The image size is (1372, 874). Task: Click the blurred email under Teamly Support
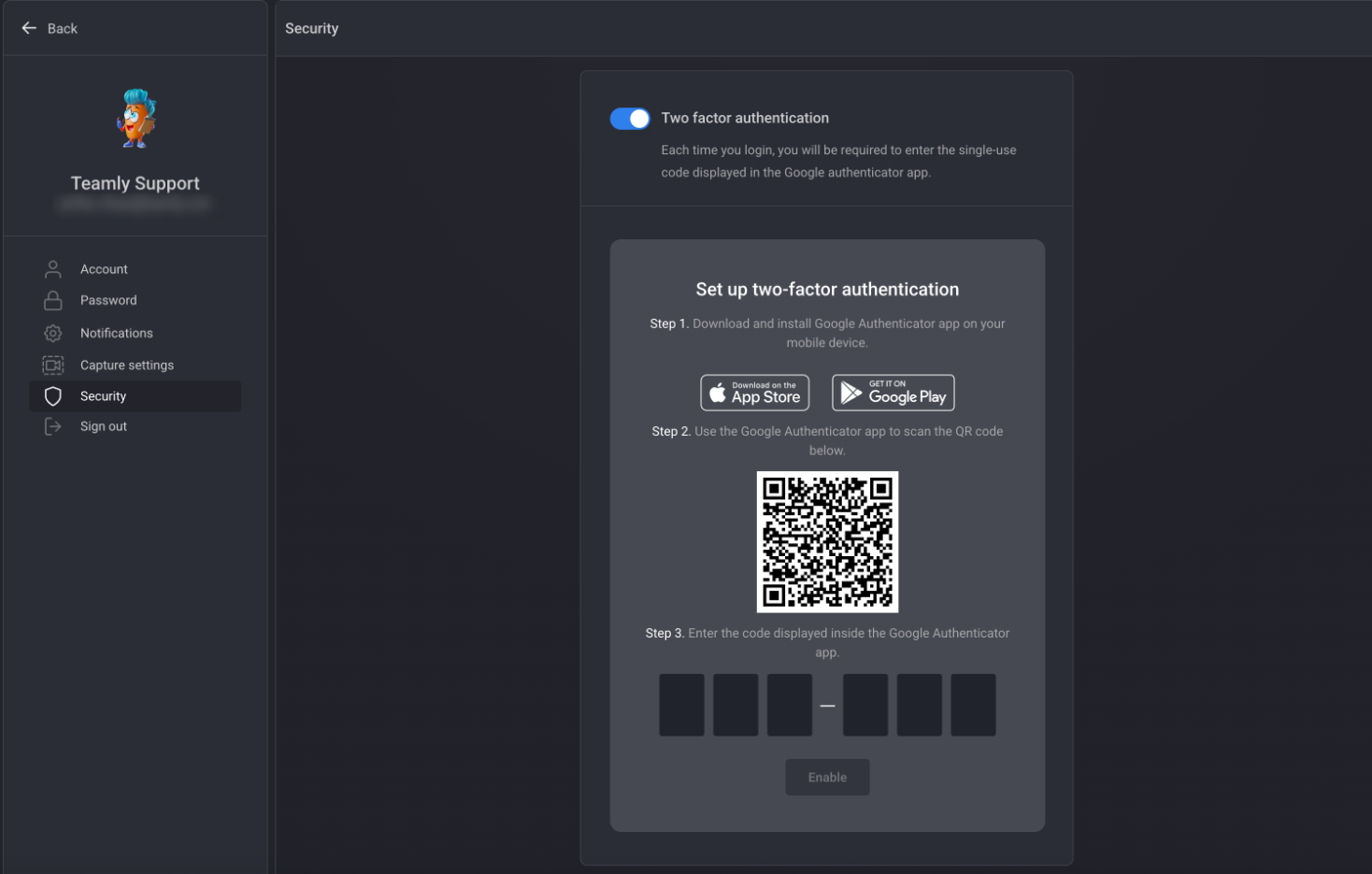135,204
